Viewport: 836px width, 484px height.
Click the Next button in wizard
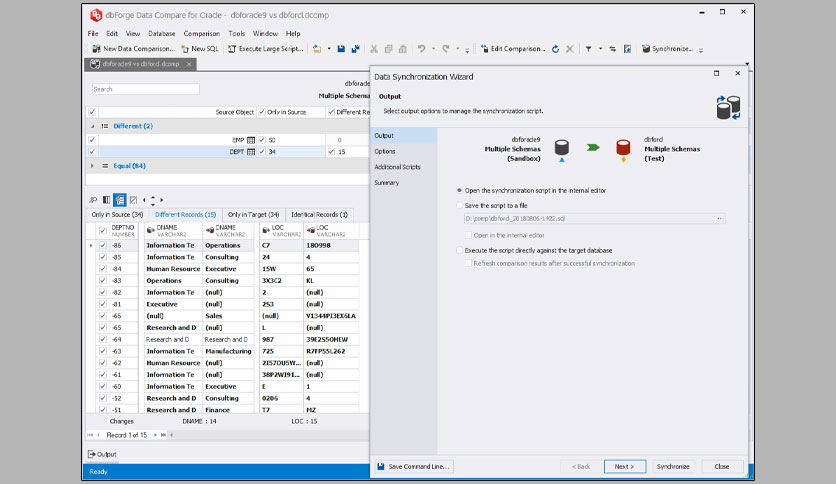(x=624, y=466)
